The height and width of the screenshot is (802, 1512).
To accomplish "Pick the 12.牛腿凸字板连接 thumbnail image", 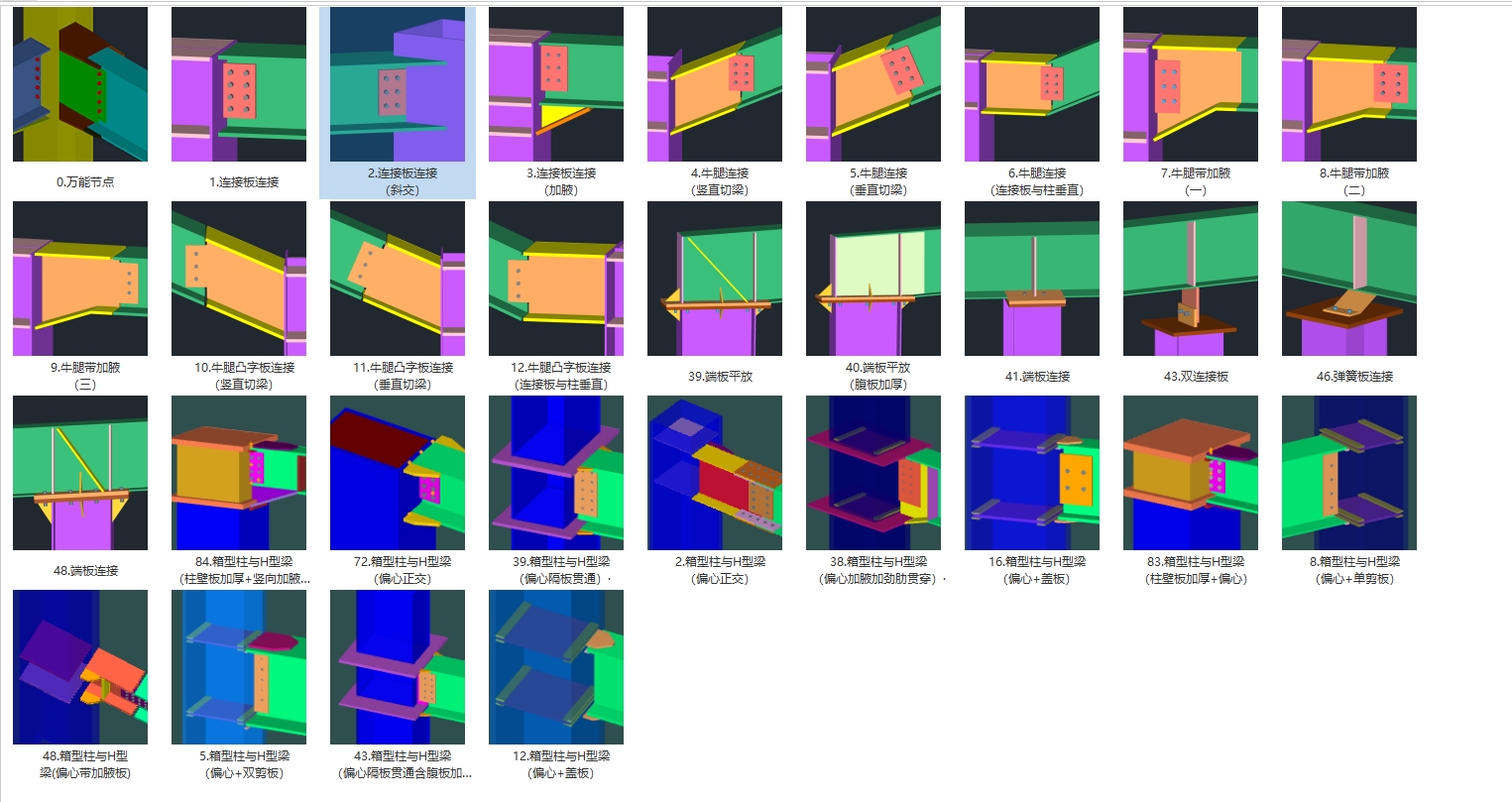I will (556, 279).
